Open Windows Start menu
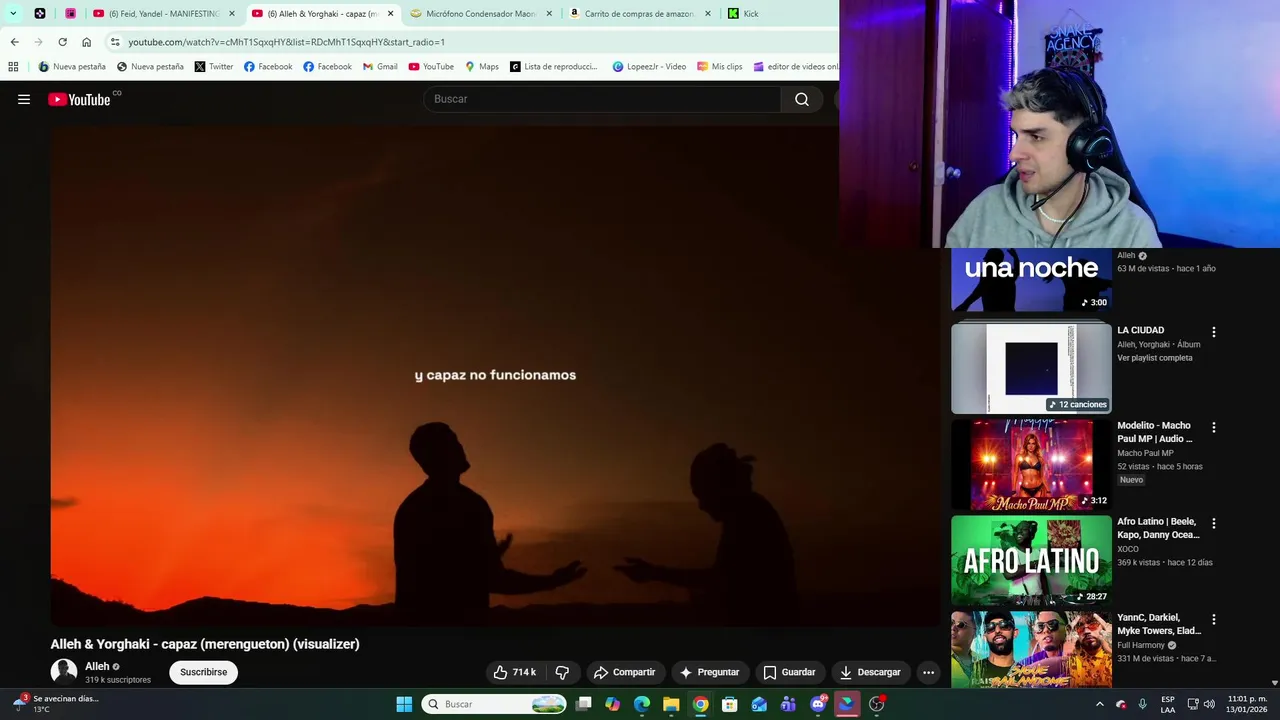1280x720 pixels. click(404, 704)
